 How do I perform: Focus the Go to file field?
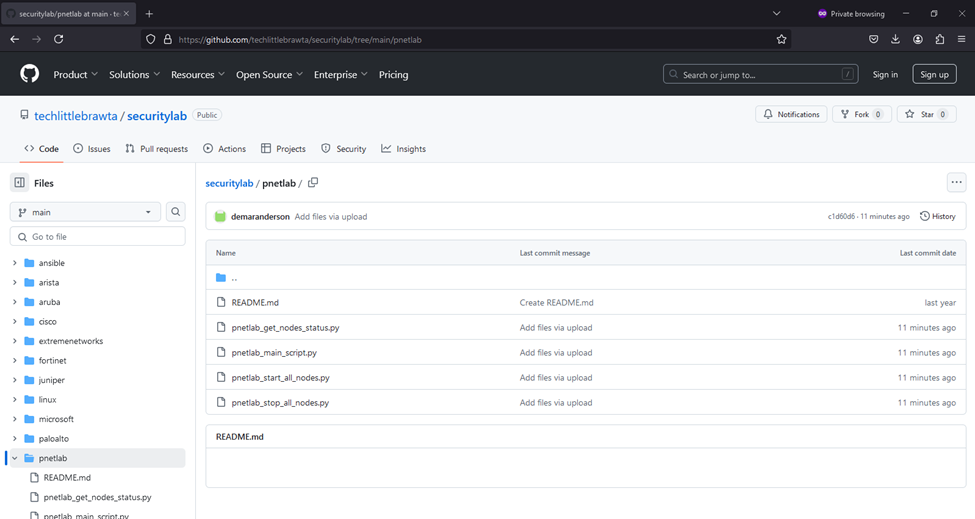[98, 237]
